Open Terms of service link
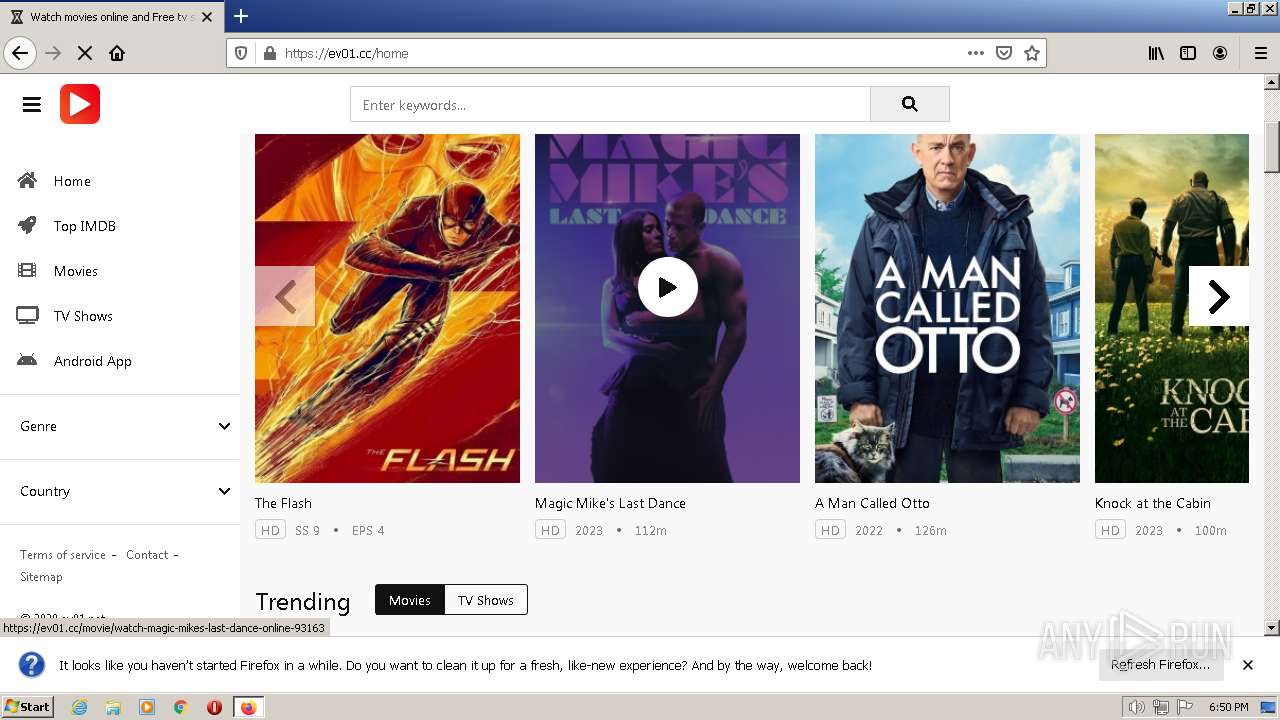 pos(63,555)
